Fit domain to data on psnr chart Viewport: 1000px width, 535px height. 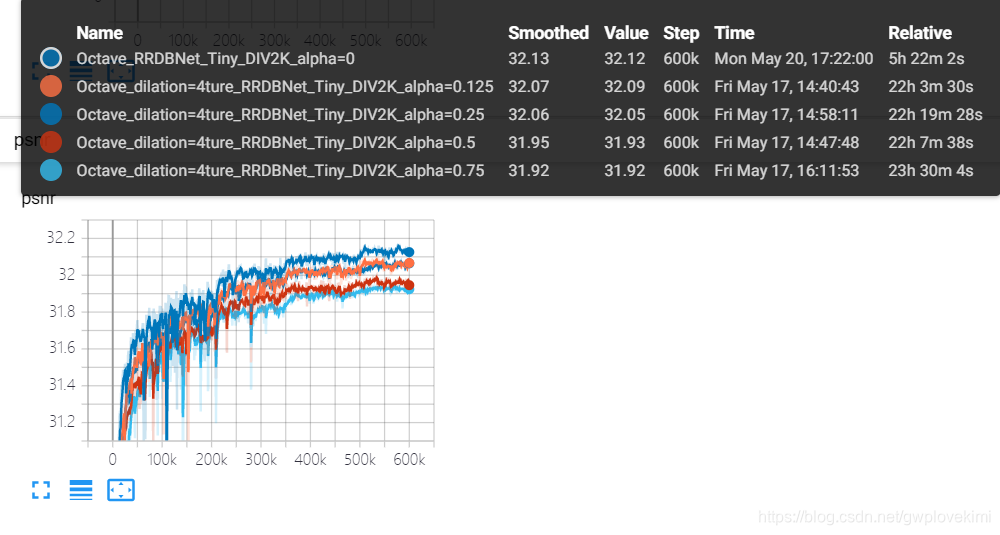[121, 490]
